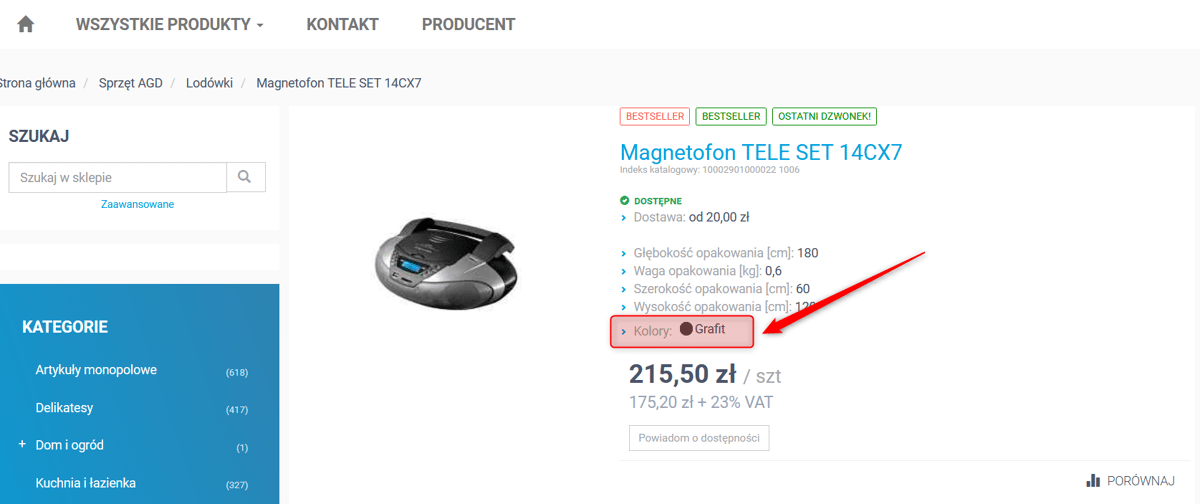Expand the Dom i ogród plus icon
Image resolution: width=1200 pixels, height=504 pixels.
click(x=22, y=444)
